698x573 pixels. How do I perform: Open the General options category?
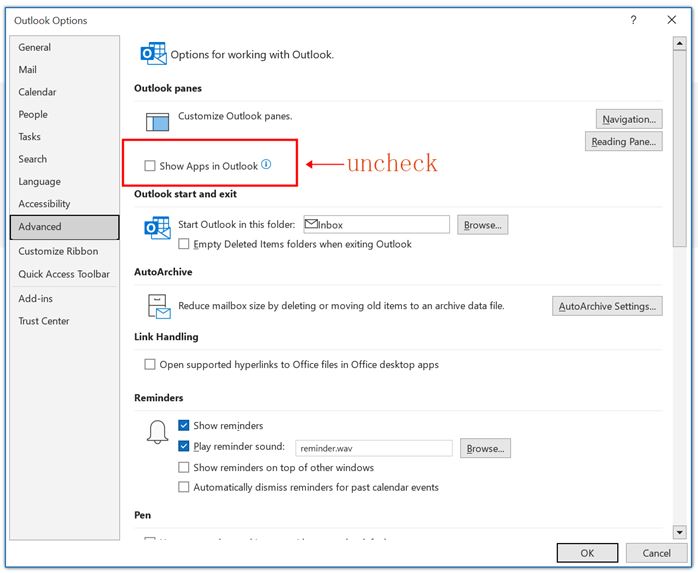coord(65,47)
